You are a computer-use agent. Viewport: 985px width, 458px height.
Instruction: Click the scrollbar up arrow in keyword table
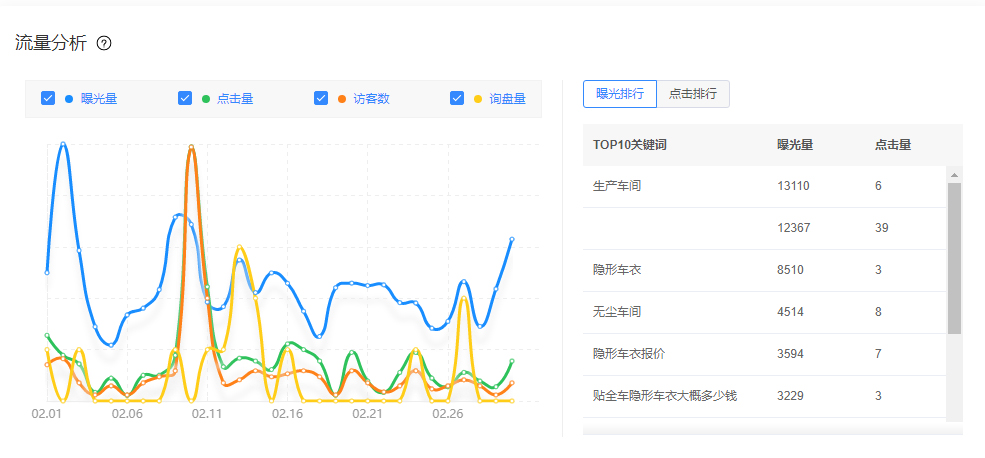[954, 175]
